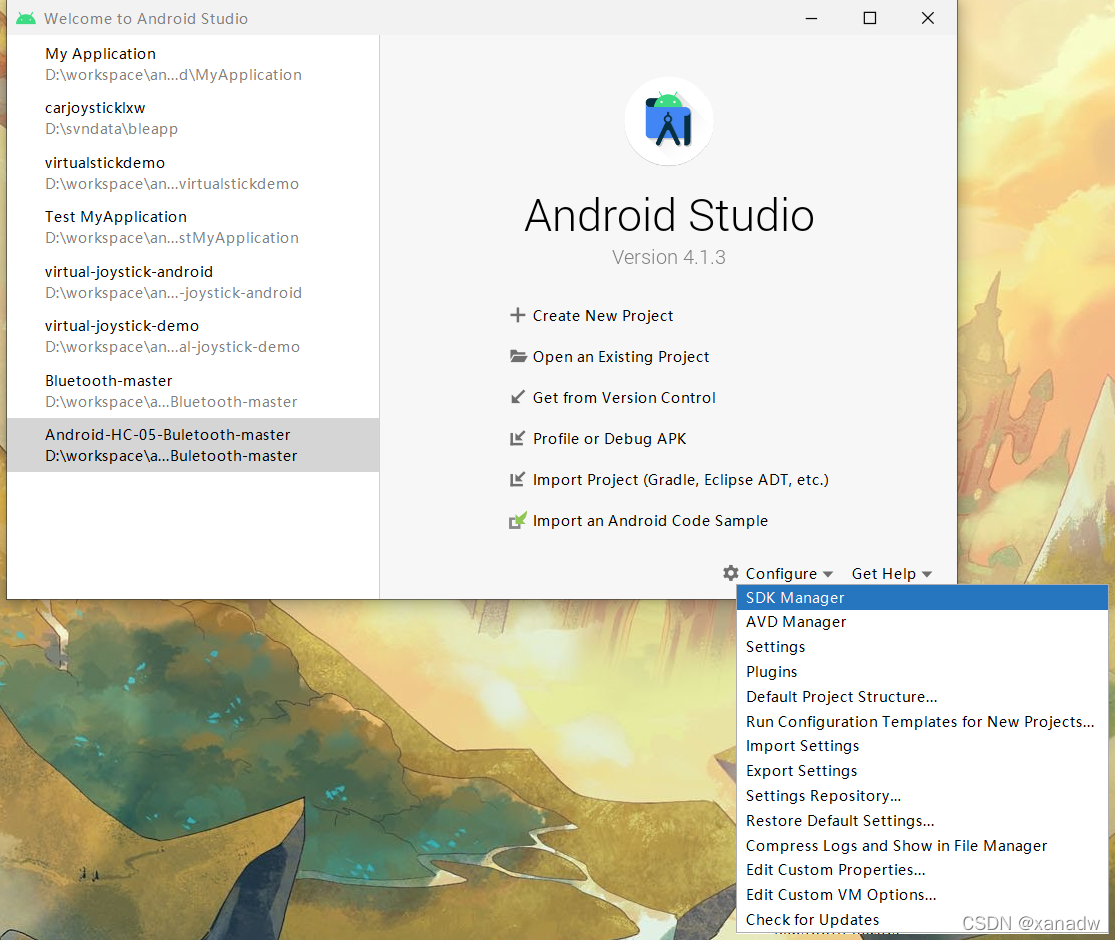
Task: Open Plugins from the Configure menu
Action: click(922, 671)
